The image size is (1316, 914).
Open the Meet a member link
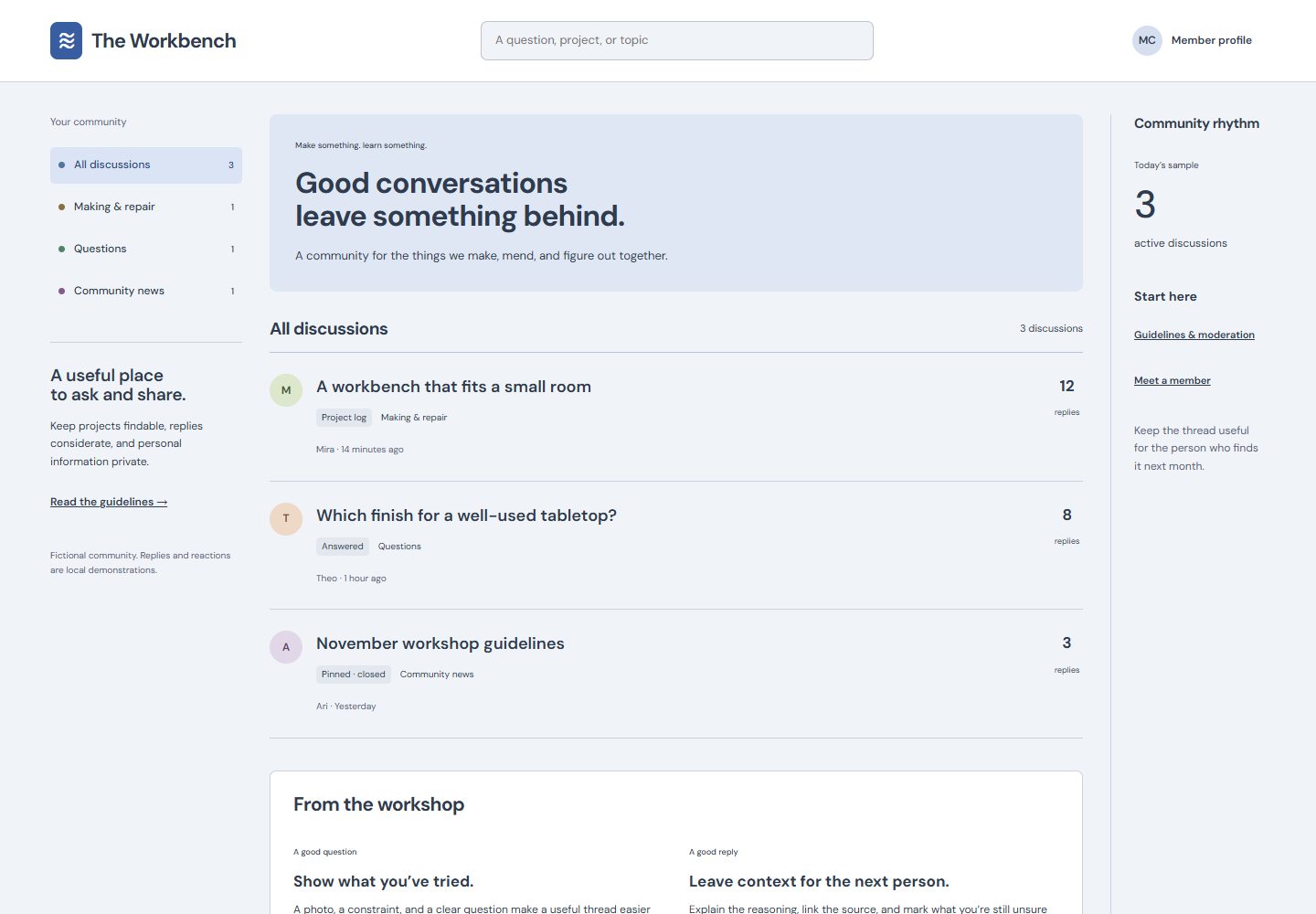pyautogui.click(x=1172, y=380)
